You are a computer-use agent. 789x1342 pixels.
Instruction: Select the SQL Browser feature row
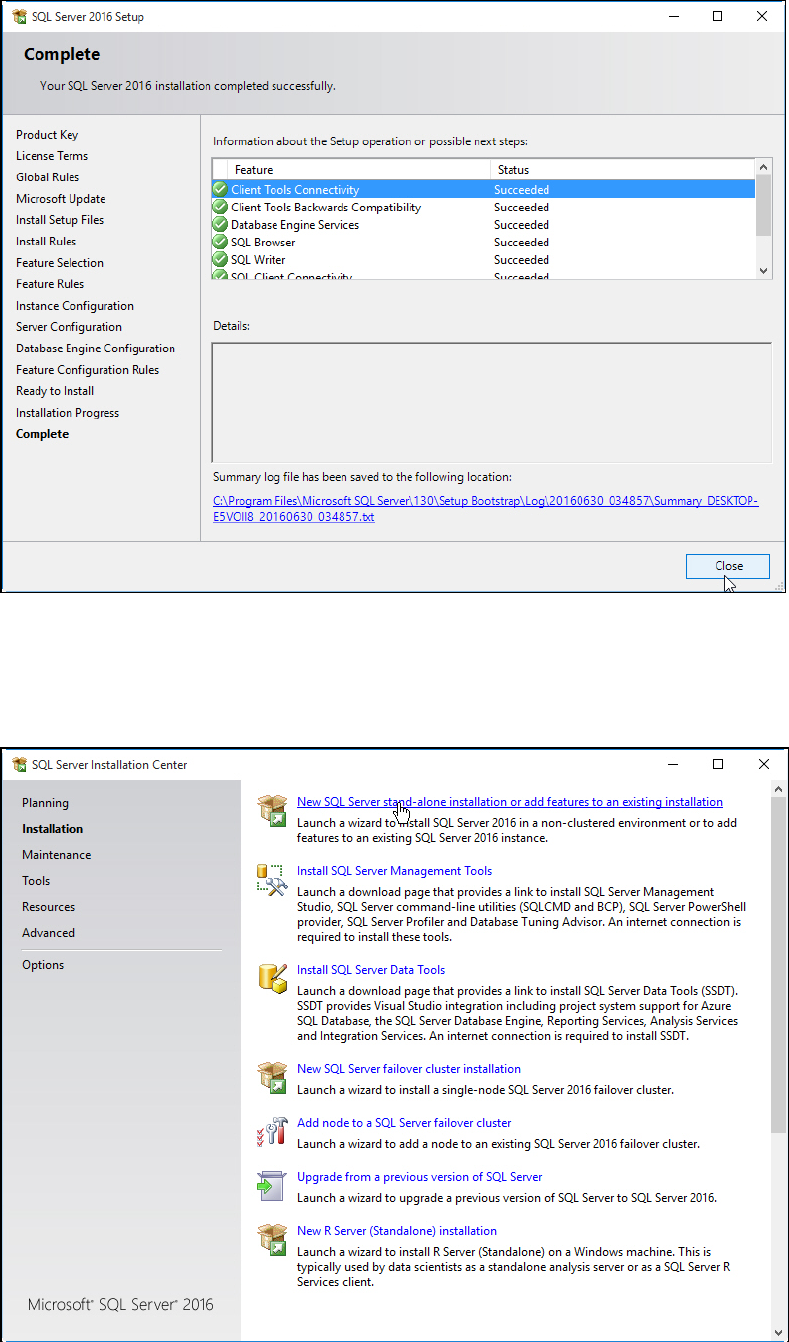coord(483,242)
